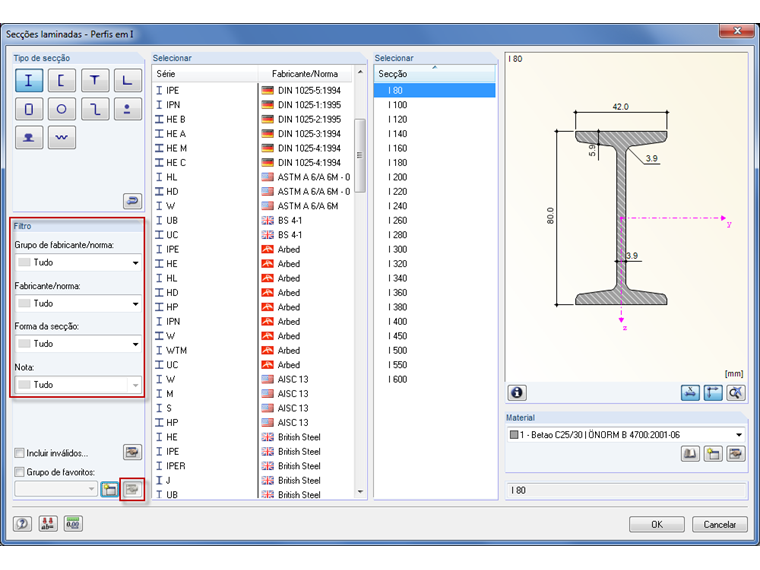Select the M AISC 13 series row

253,394
